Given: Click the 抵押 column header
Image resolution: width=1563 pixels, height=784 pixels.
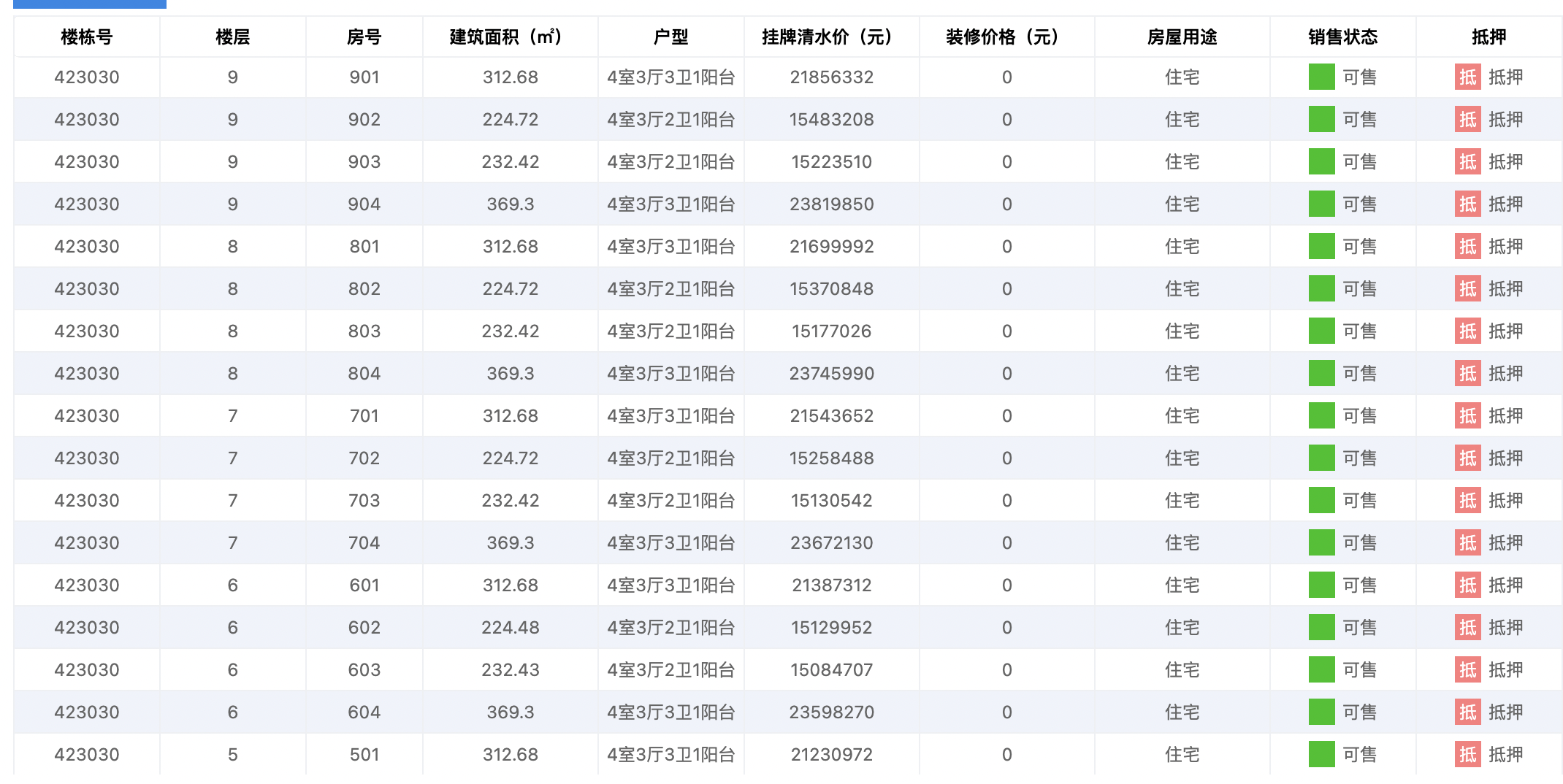Looking at the screenshot, I should (x=1489, y=37).
